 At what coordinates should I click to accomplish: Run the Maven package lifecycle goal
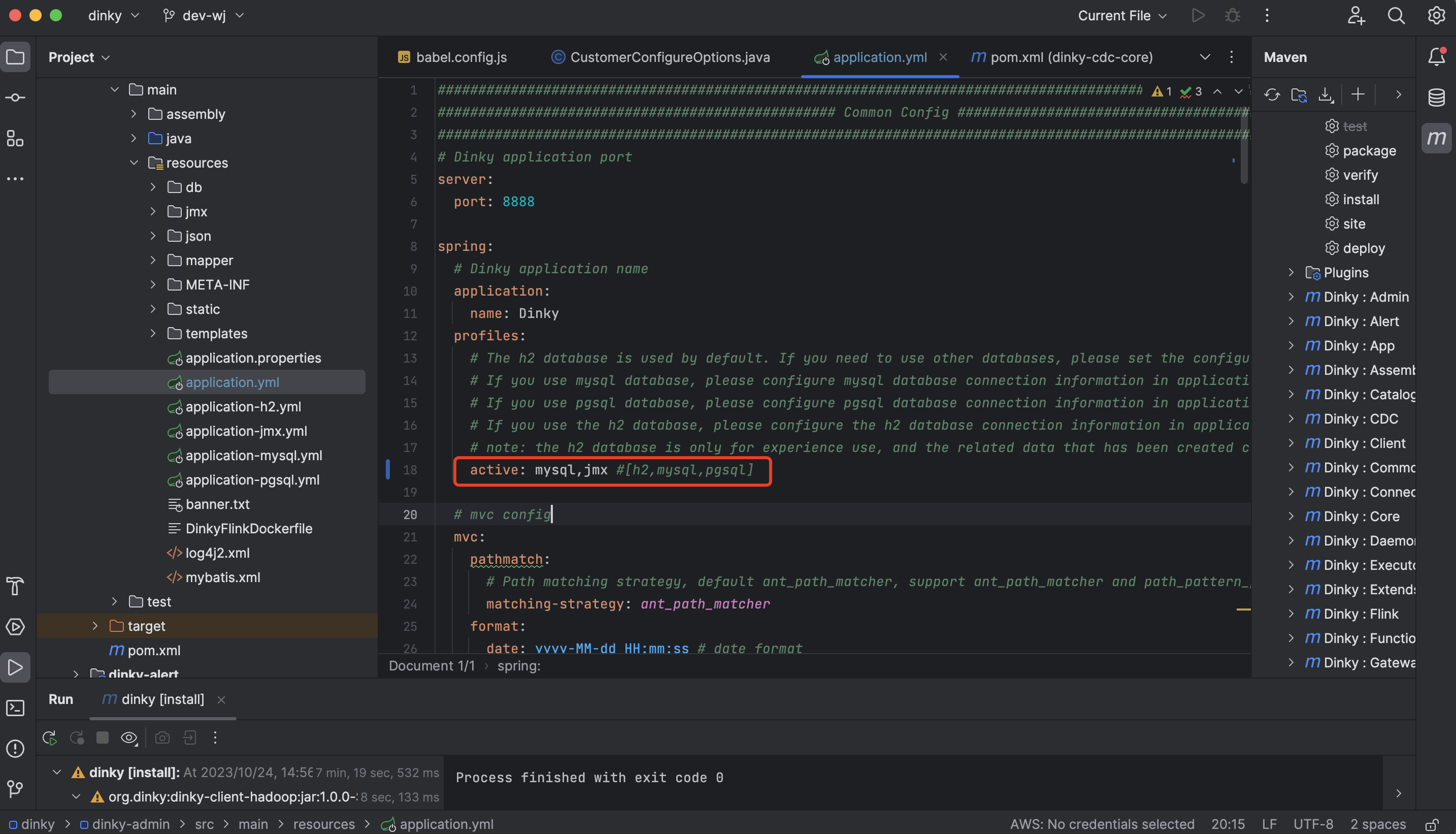(x=1368, y=151)
